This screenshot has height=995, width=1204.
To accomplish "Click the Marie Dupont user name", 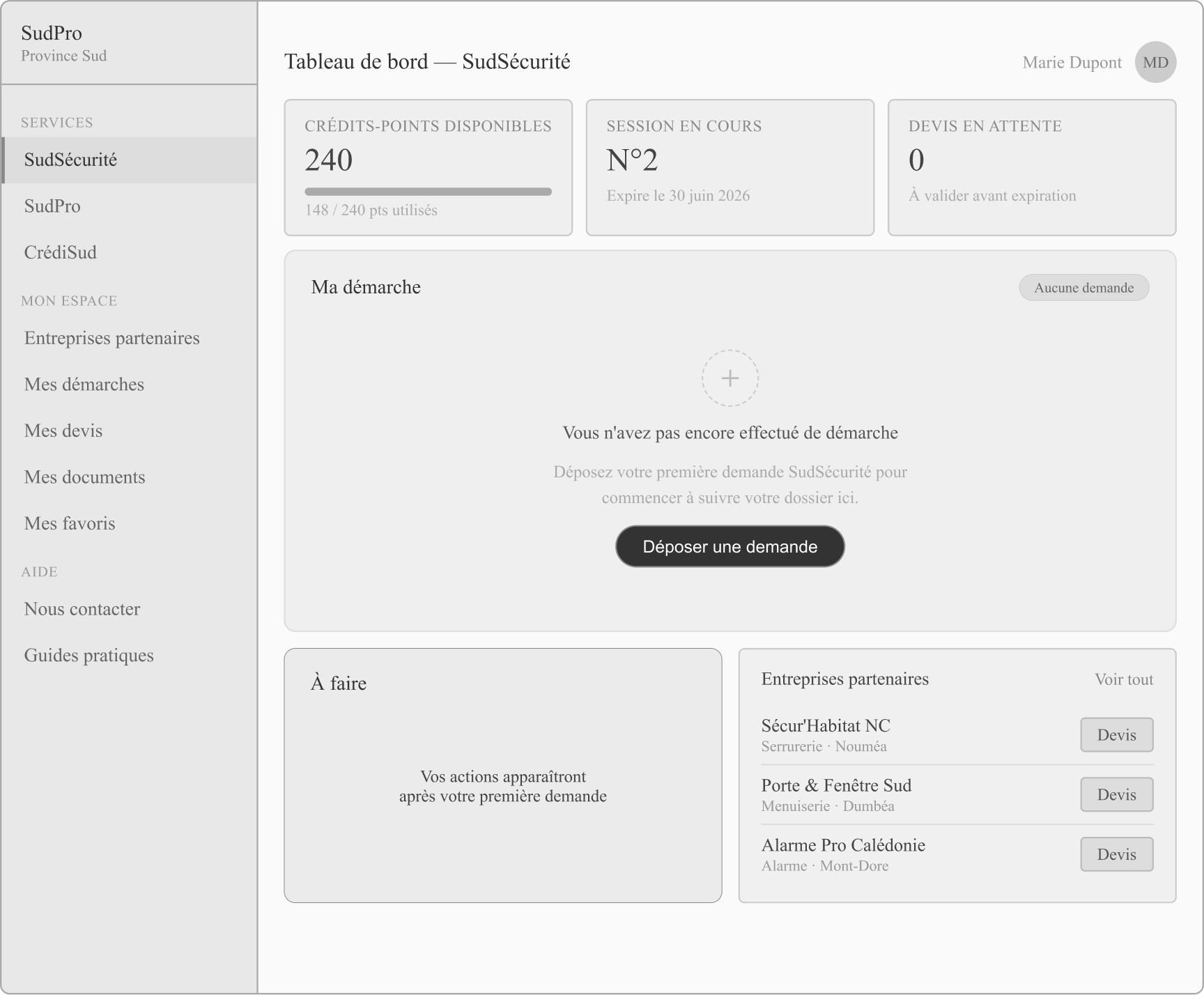I will point(1072,63).
